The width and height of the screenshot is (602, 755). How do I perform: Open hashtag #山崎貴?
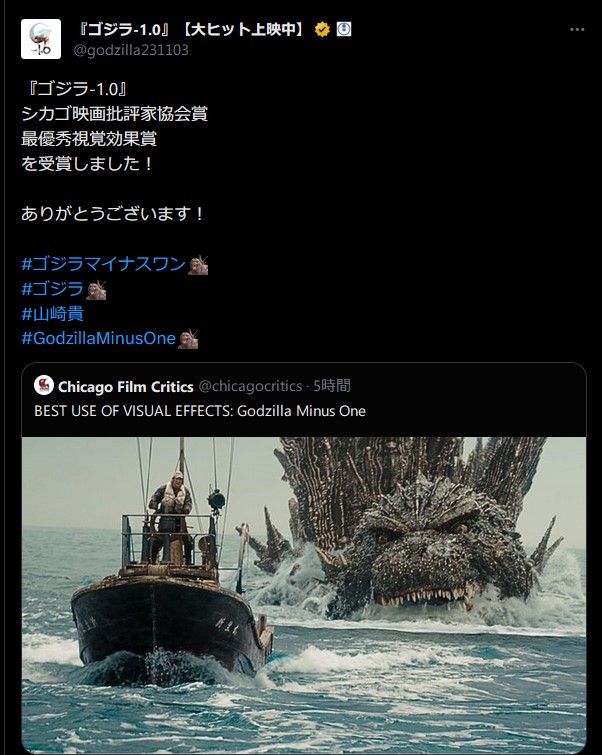pyautogui.click(x=52, y=314)
